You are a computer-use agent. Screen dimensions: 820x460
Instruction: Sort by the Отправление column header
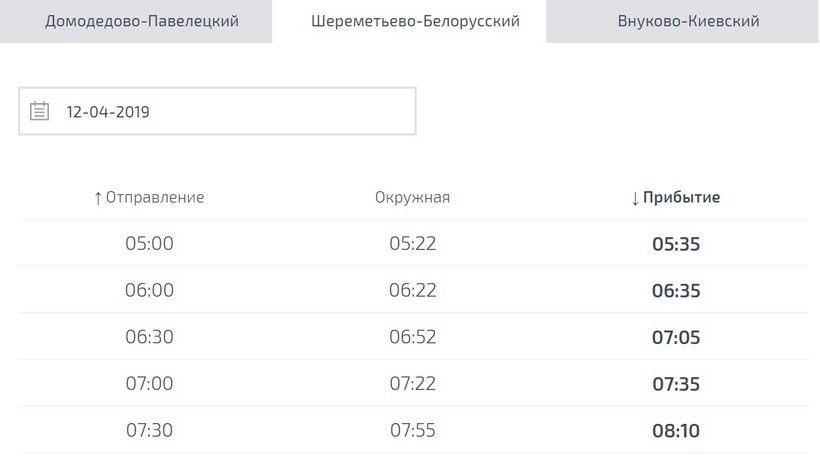coord(149,198)
